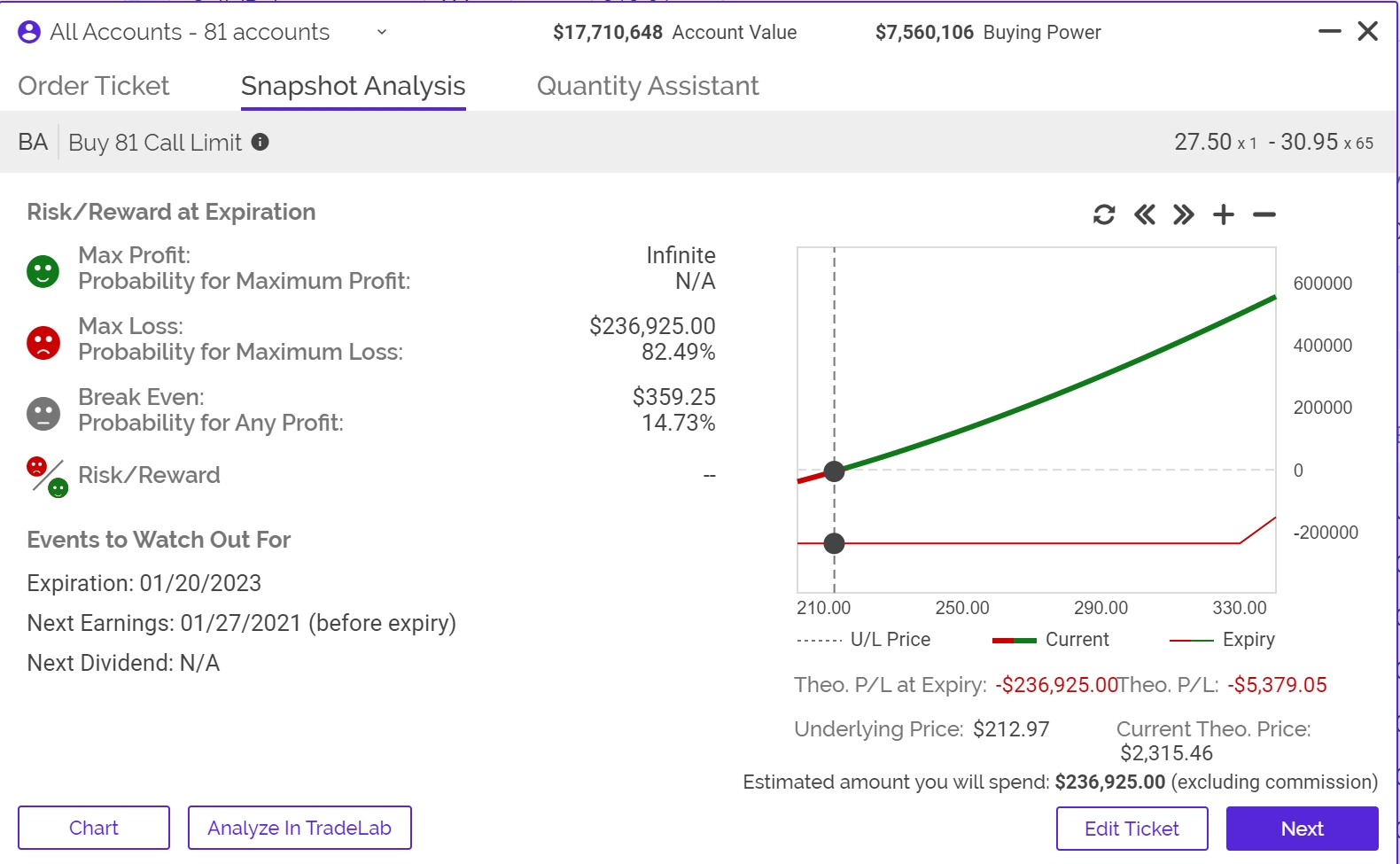Switch to the Order Ticket tab
The width and height of the screenshot is (1400, 864).
coord(93,86)
